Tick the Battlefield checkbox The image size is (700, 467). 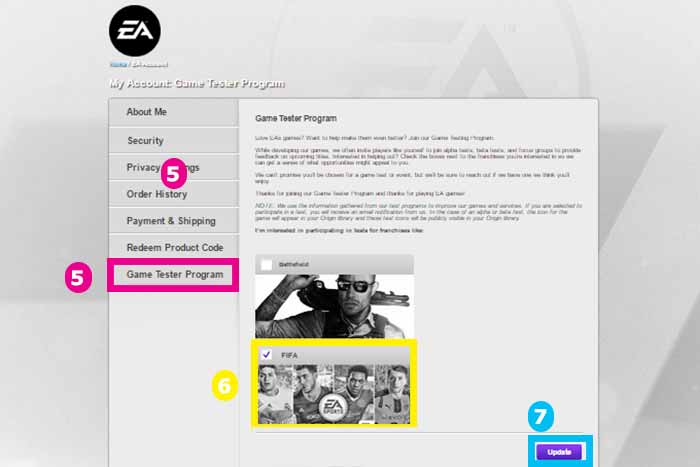pyautogui.click(x=267, y=264)
